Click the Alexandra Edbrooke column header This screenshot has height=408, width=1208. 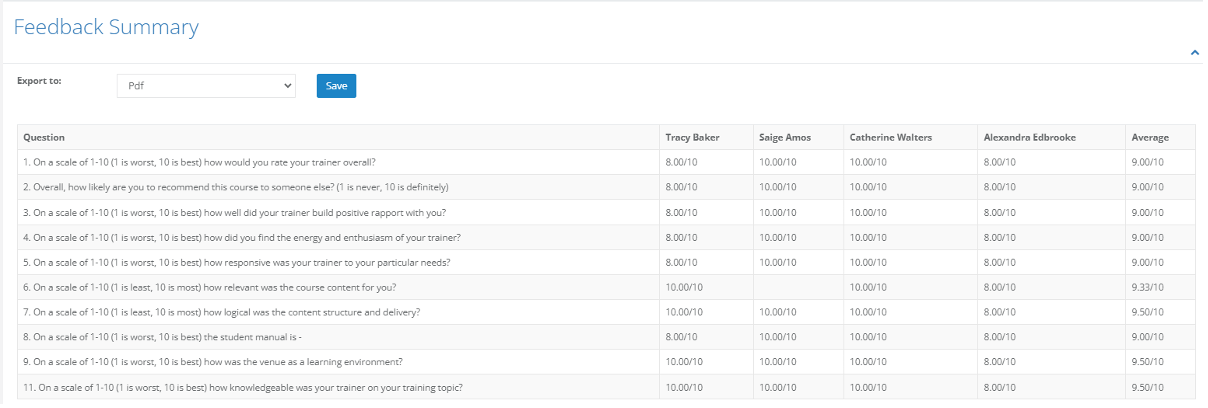[x=1030, y=137]
